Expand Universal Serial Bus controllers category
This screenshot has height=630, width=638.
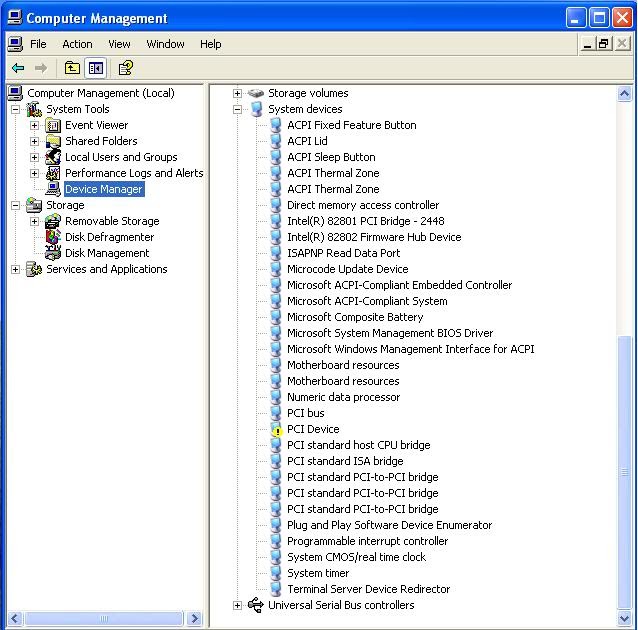[x=238, y=606]
